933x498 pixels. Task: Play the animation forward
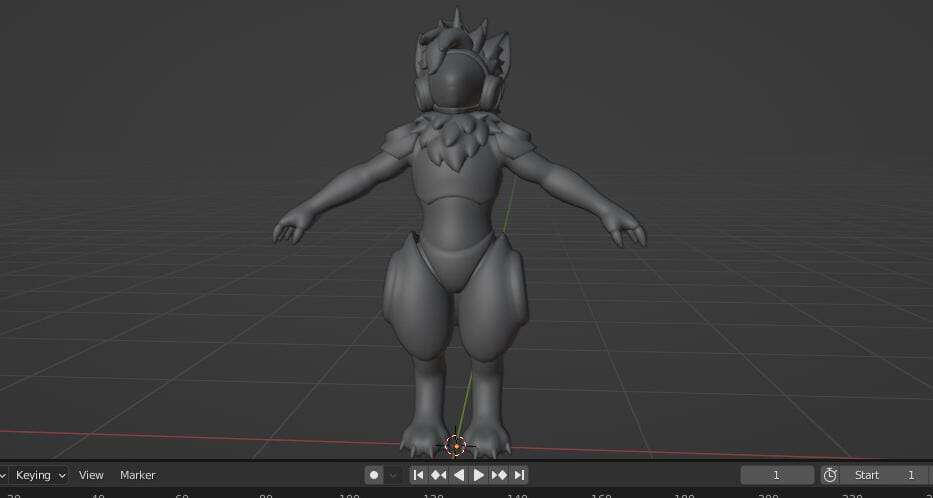point(479,475)
